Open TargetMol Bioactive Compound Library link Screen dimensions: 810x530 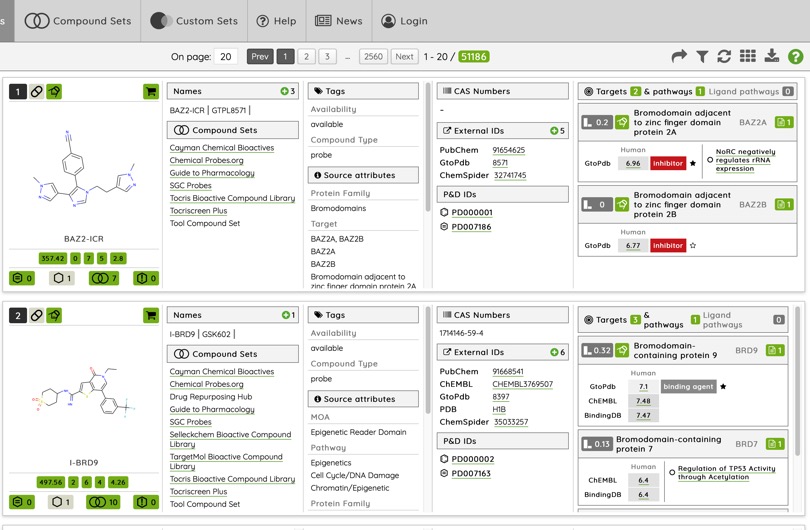[x=226, y=461]
